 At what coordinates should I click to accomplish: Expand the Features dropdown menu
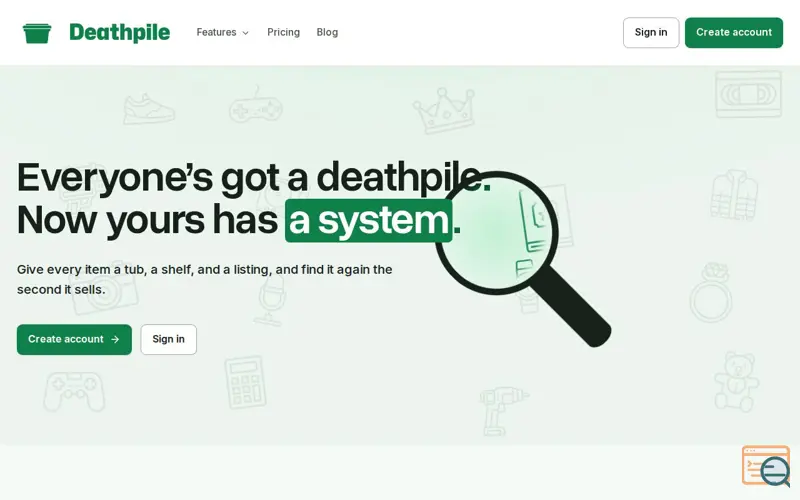point(222,32)
